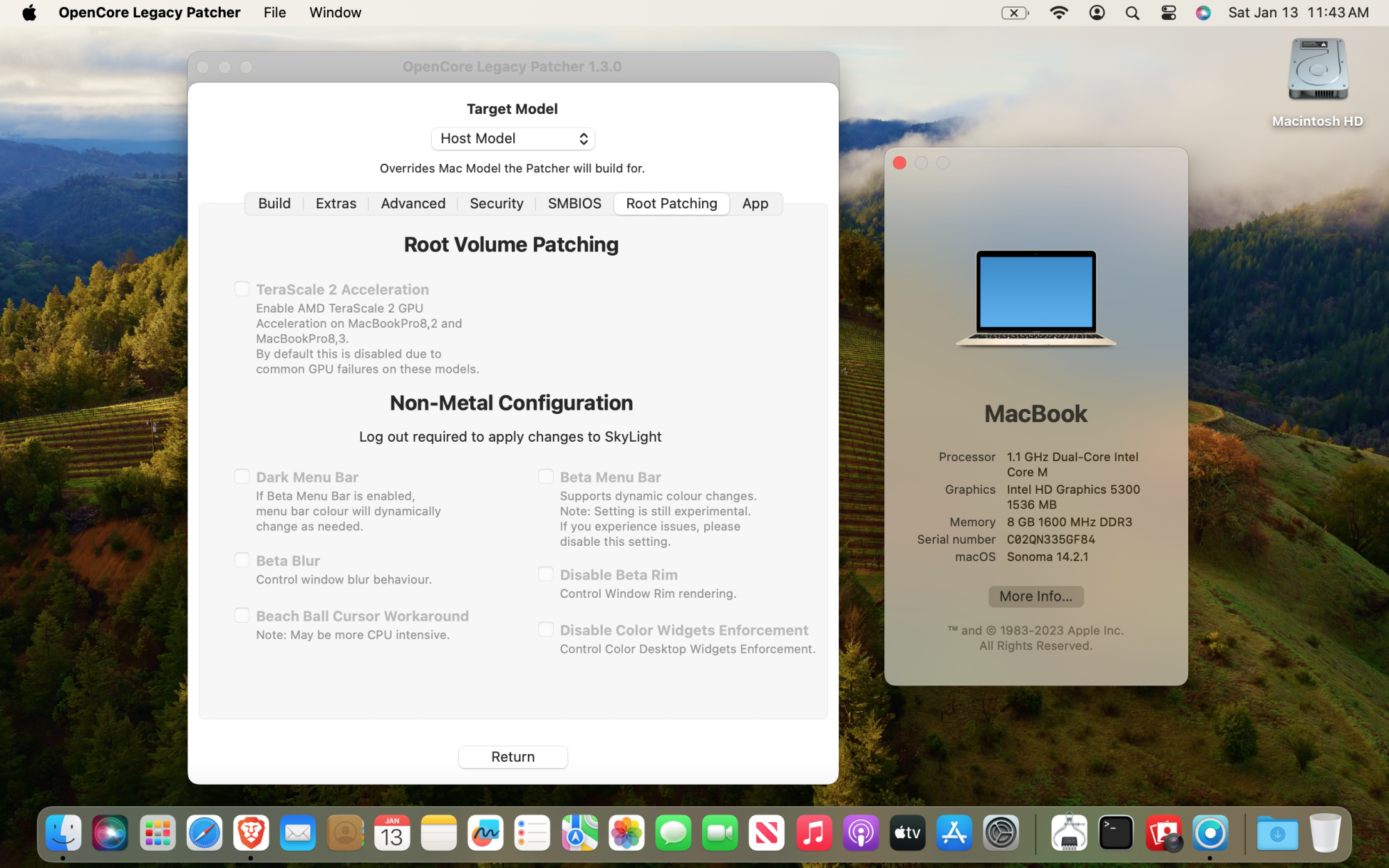Switch to the SMBIOS tab
The height and width of the screenshot is (868, 1389).
(x=574, y=203)
